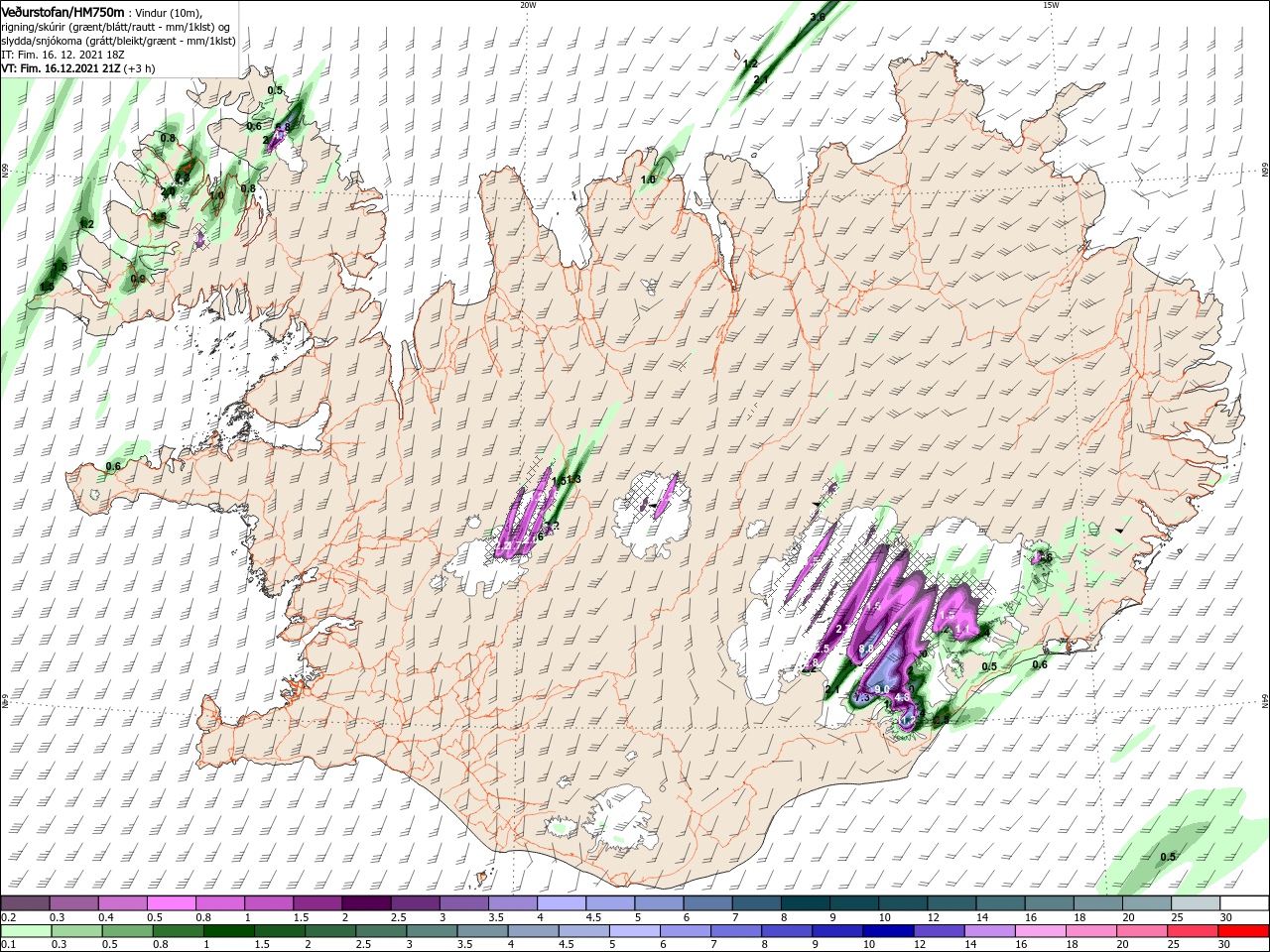Click the white 30 swatch ending the upper legend

(x=1244, y=902)
